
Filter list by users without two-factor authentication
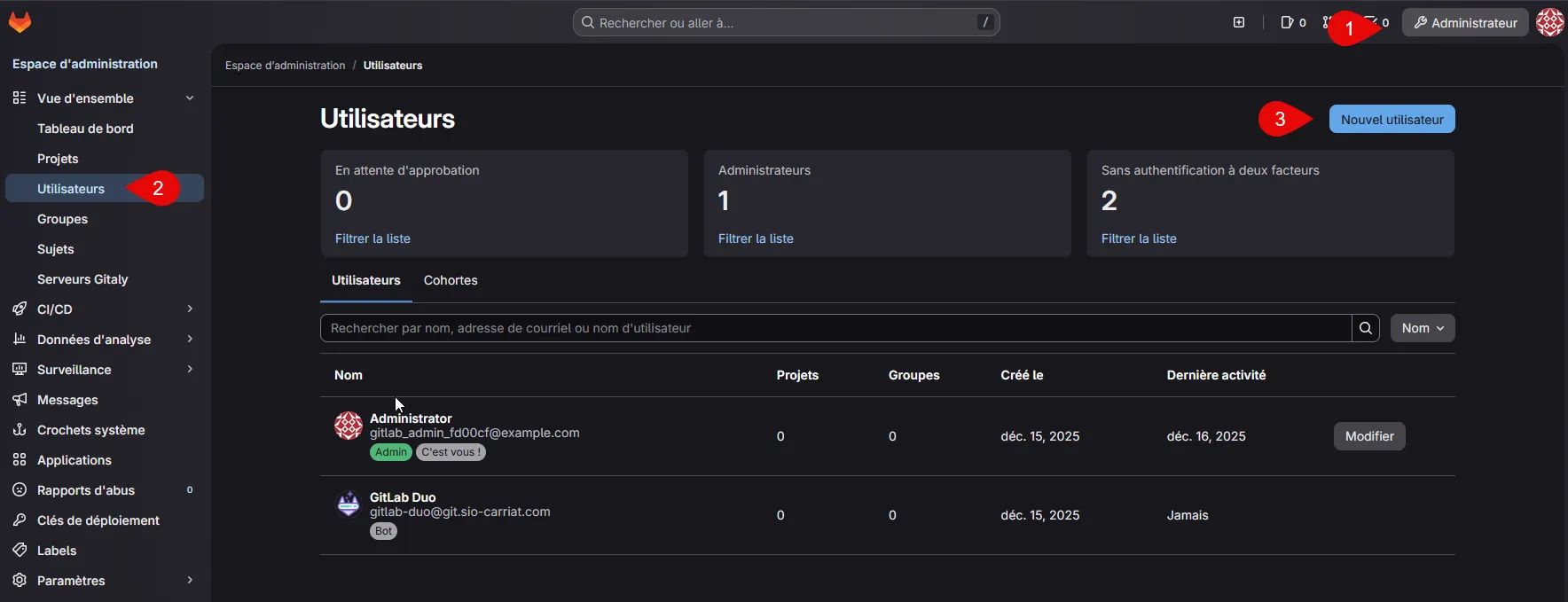1139,238
